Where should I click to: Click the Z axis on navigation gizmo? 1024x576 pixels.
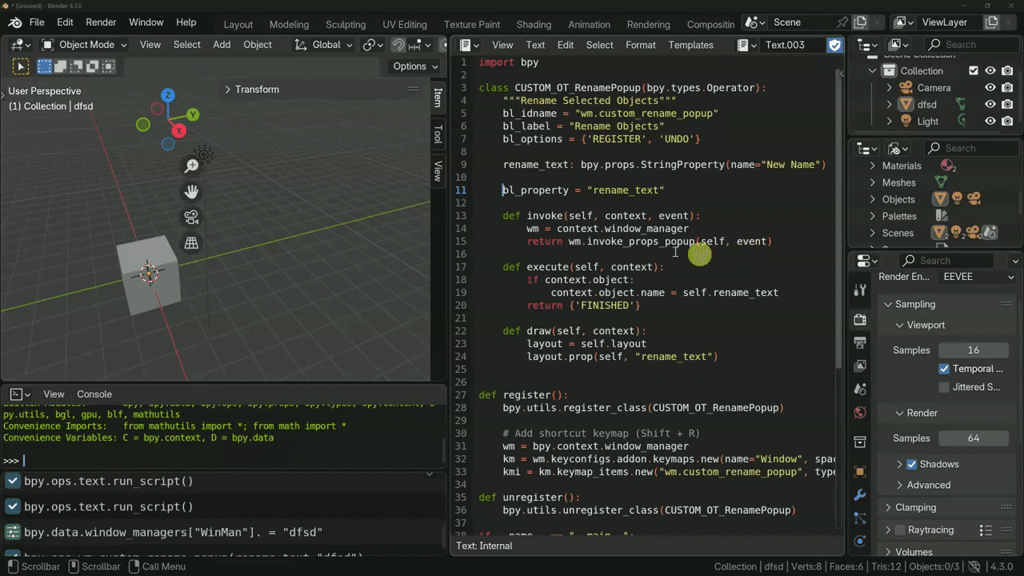click(168, 95)
